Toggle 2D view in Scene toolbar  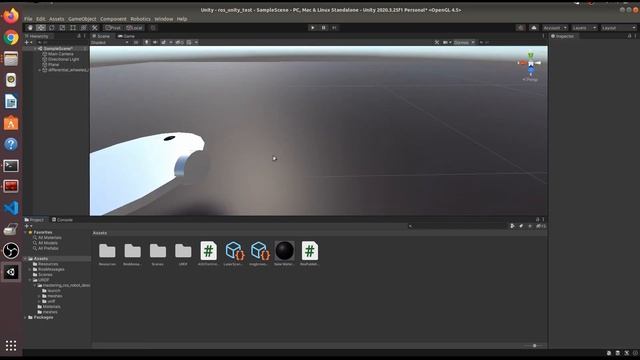(136, 42)
